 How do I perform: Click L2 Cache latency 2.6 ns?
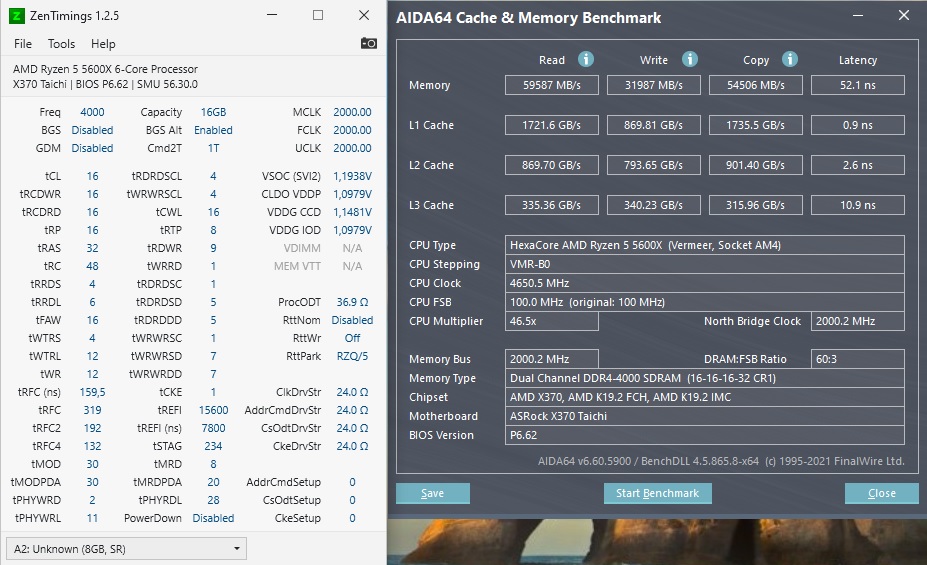858,165
